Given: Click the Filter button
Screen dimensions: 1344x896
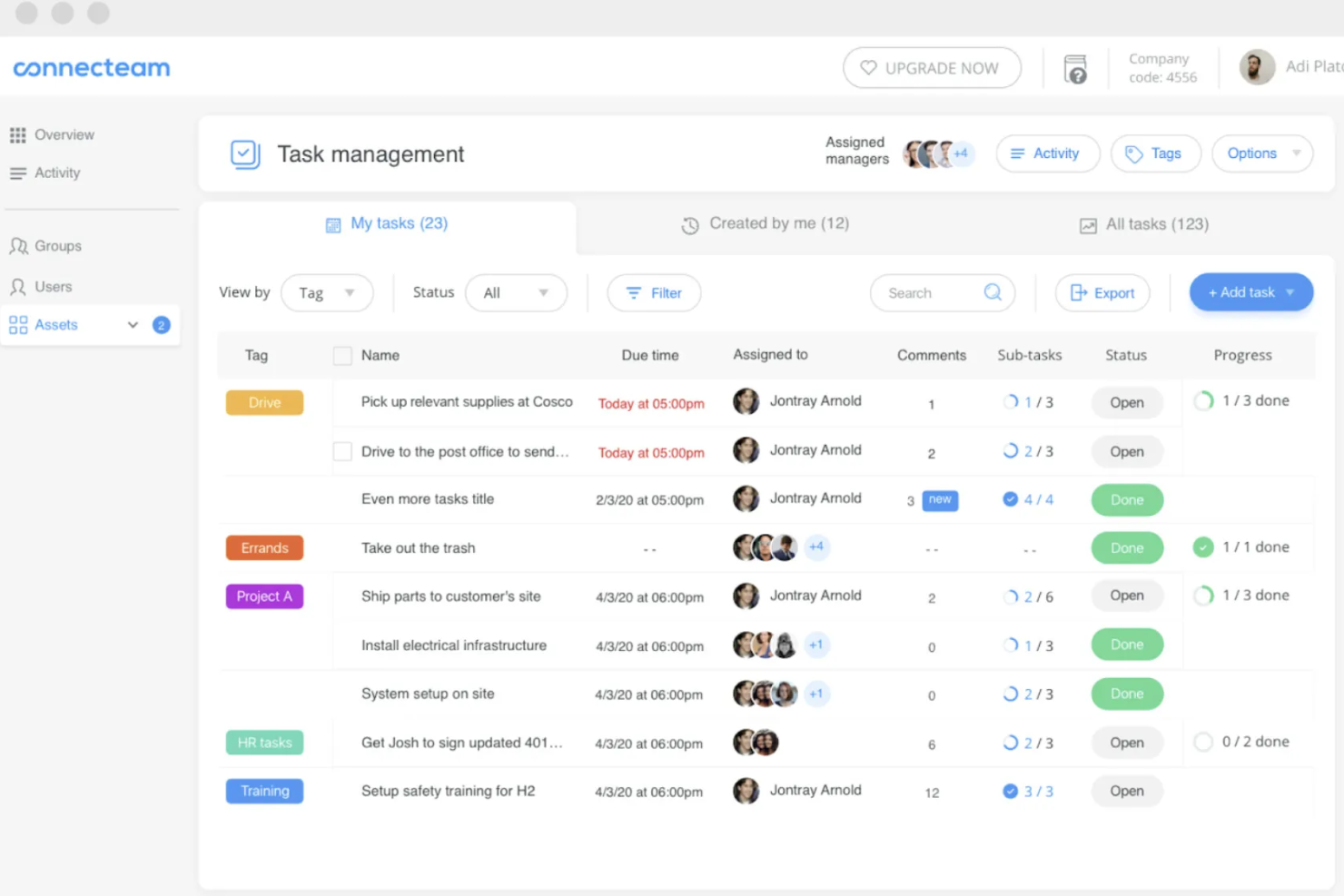Looking at the screenshot, I should coord(654,293).
